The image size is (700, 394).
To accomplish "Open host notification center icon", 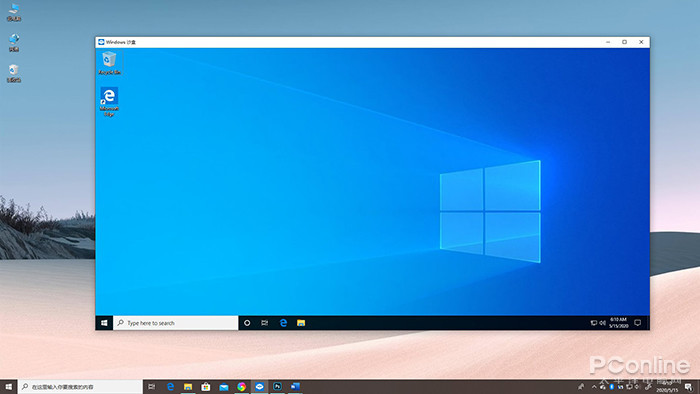I will pyautogui.click(x=689, y=387).
